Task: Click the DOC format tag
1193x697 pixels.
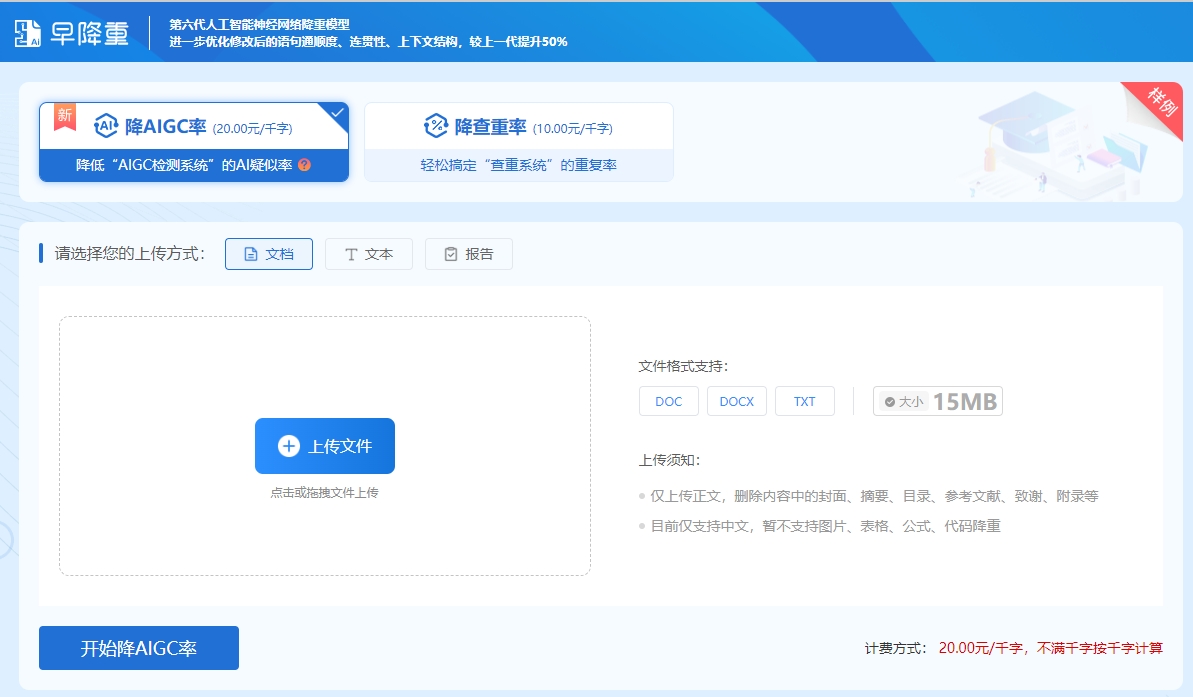Action: [x=669, y=401]
